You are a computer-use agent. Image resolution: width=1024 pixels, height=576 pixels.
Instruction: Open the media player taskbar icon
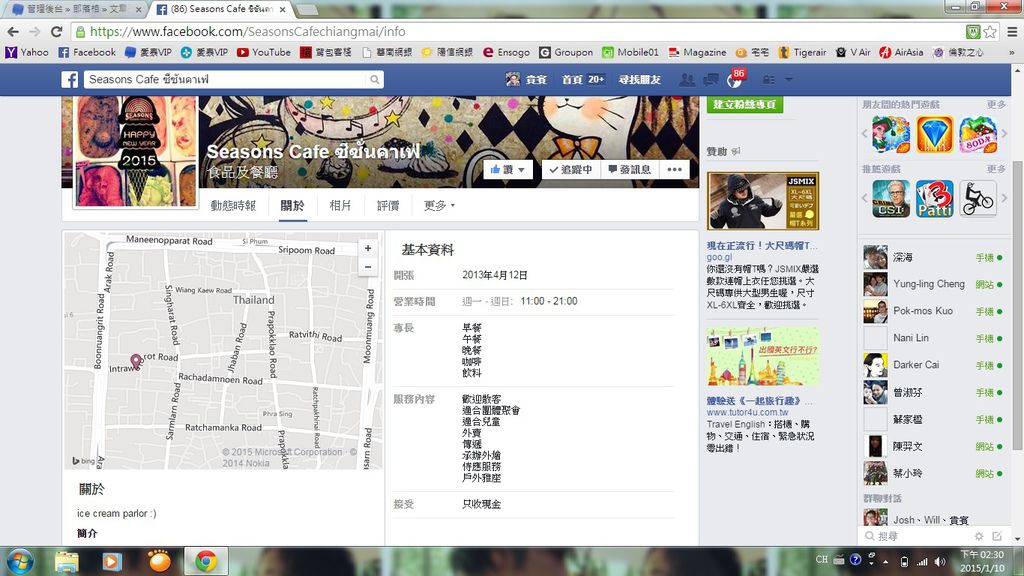click(x=111, y=562)
